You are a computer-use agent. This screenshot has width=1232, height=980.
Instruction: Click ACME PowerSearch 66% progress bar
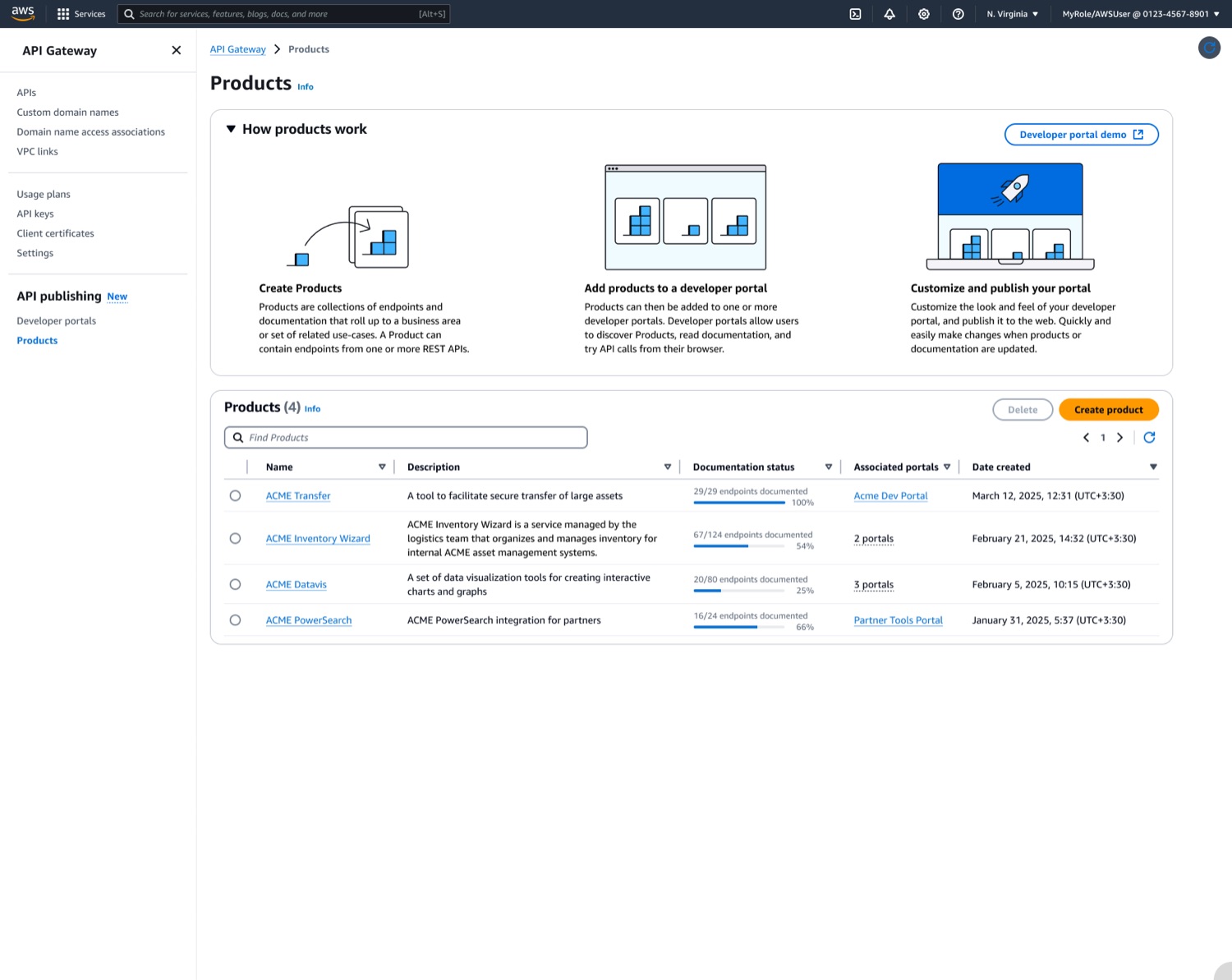(x=739, y=627)
